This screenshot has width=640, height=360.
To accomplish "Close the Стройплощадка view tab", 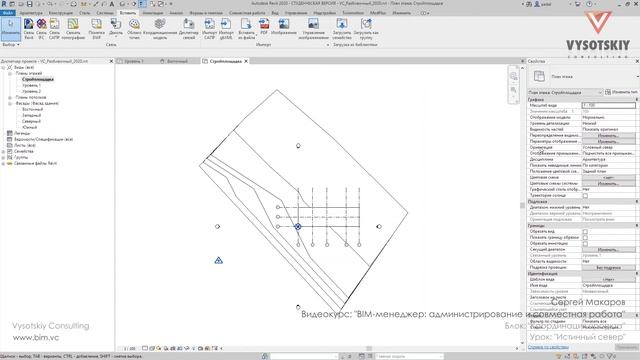I will point(246,61).
